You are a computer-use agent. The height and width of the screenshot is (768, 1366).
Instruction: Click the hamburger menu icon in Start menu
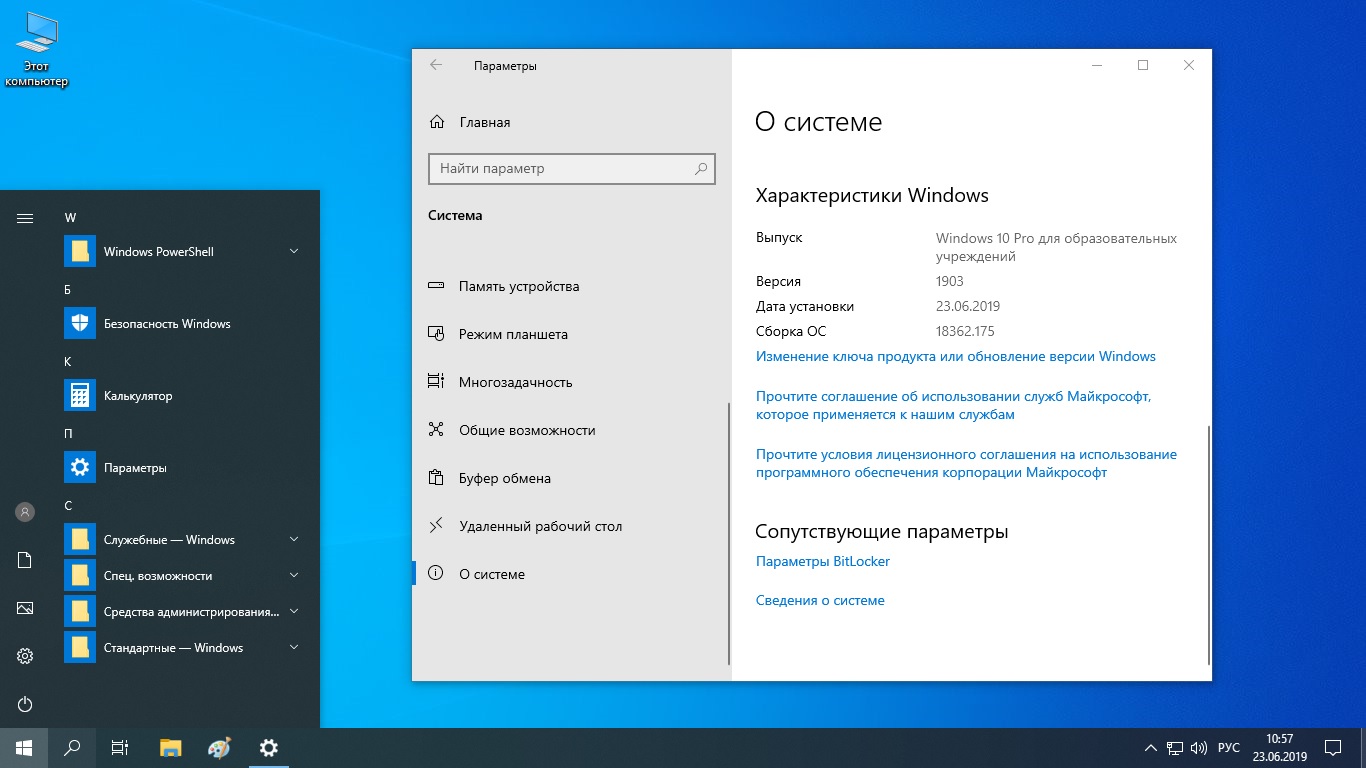click(25, 218)
